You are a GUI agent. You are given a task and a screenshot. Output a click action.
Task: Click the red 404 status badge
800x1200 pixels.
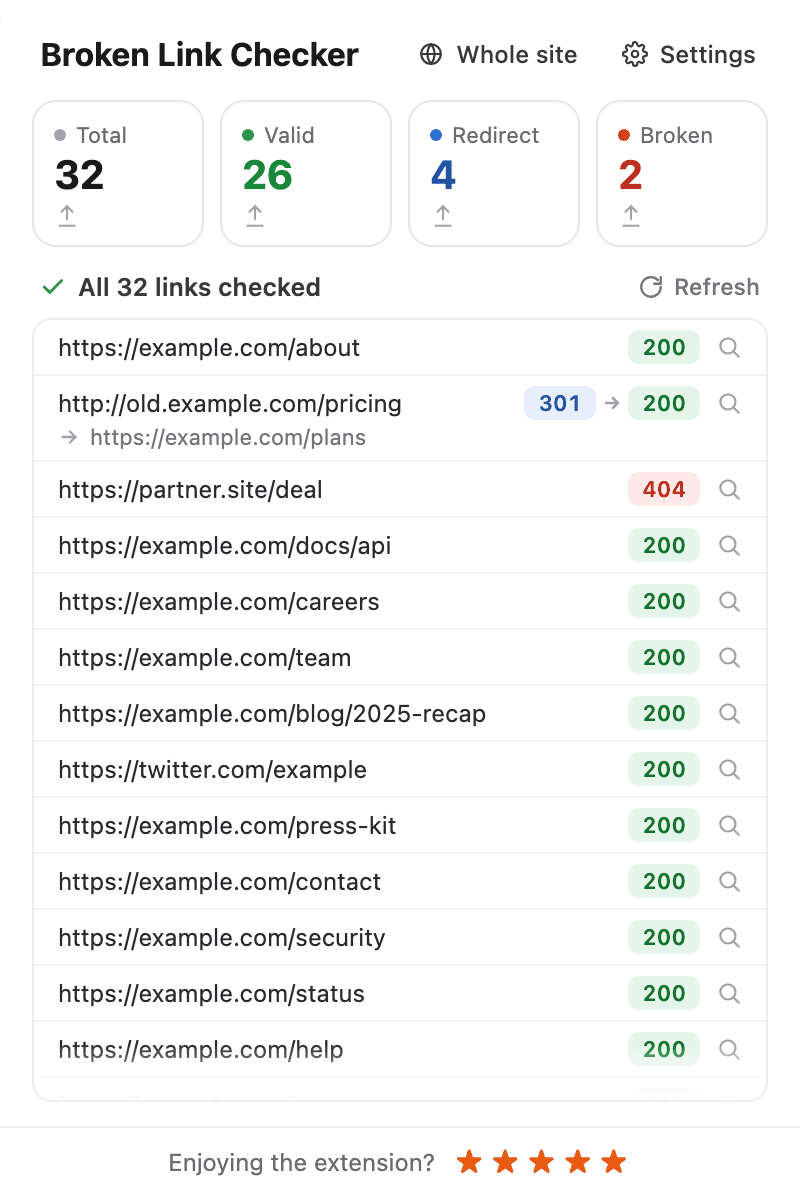click(664, 490)
